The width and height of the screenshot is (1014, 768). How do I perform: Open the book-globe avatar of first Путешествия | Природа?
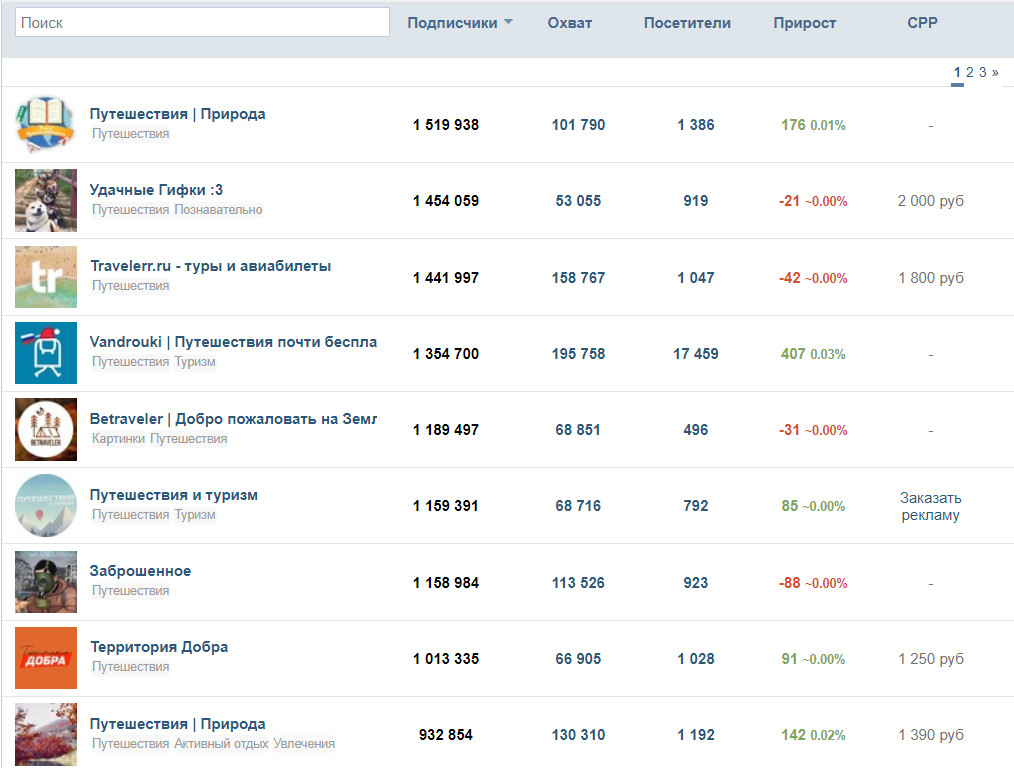pos(46,125)
